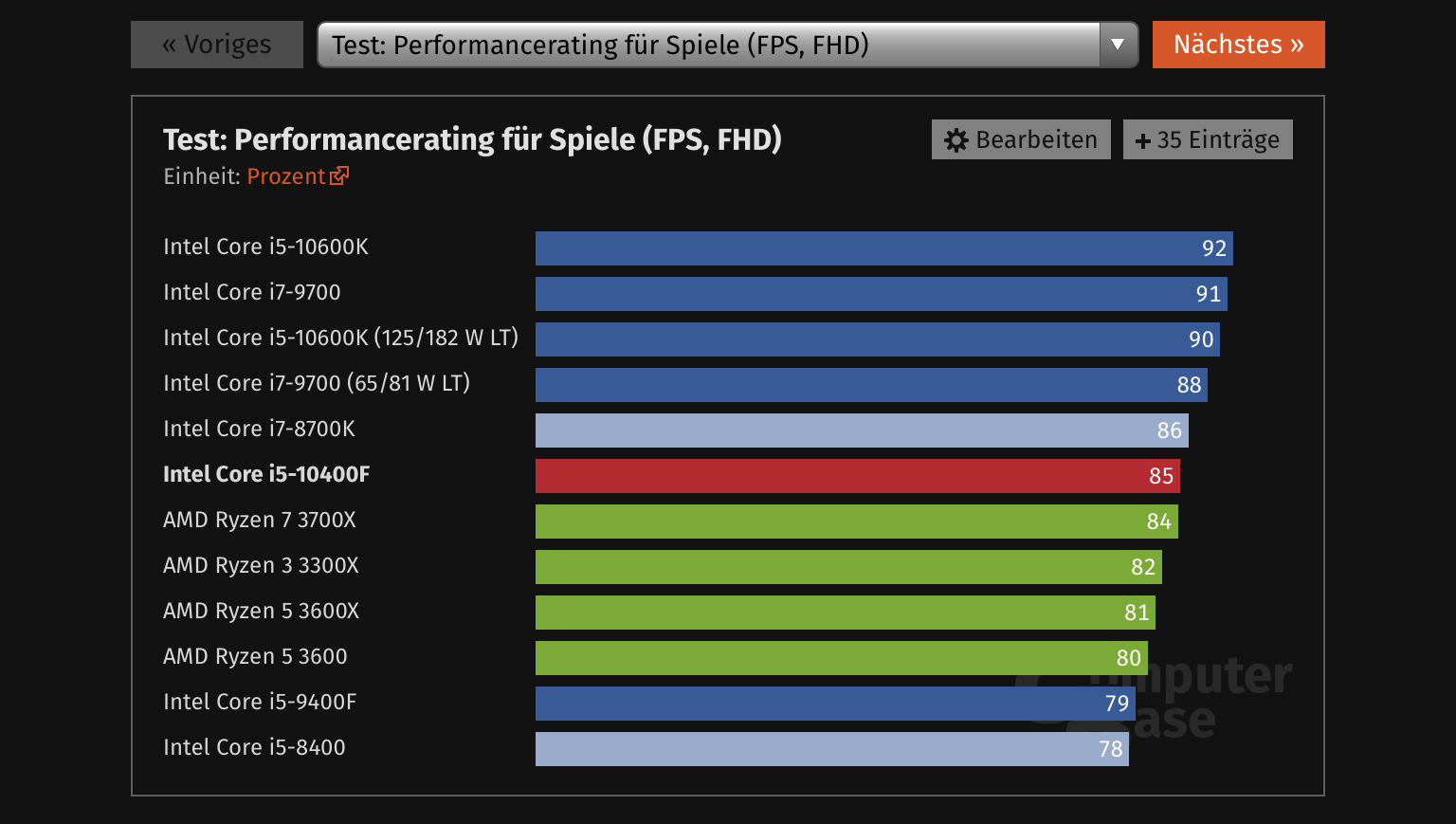Open the test selection dropdown arrow

point(1118,45)
